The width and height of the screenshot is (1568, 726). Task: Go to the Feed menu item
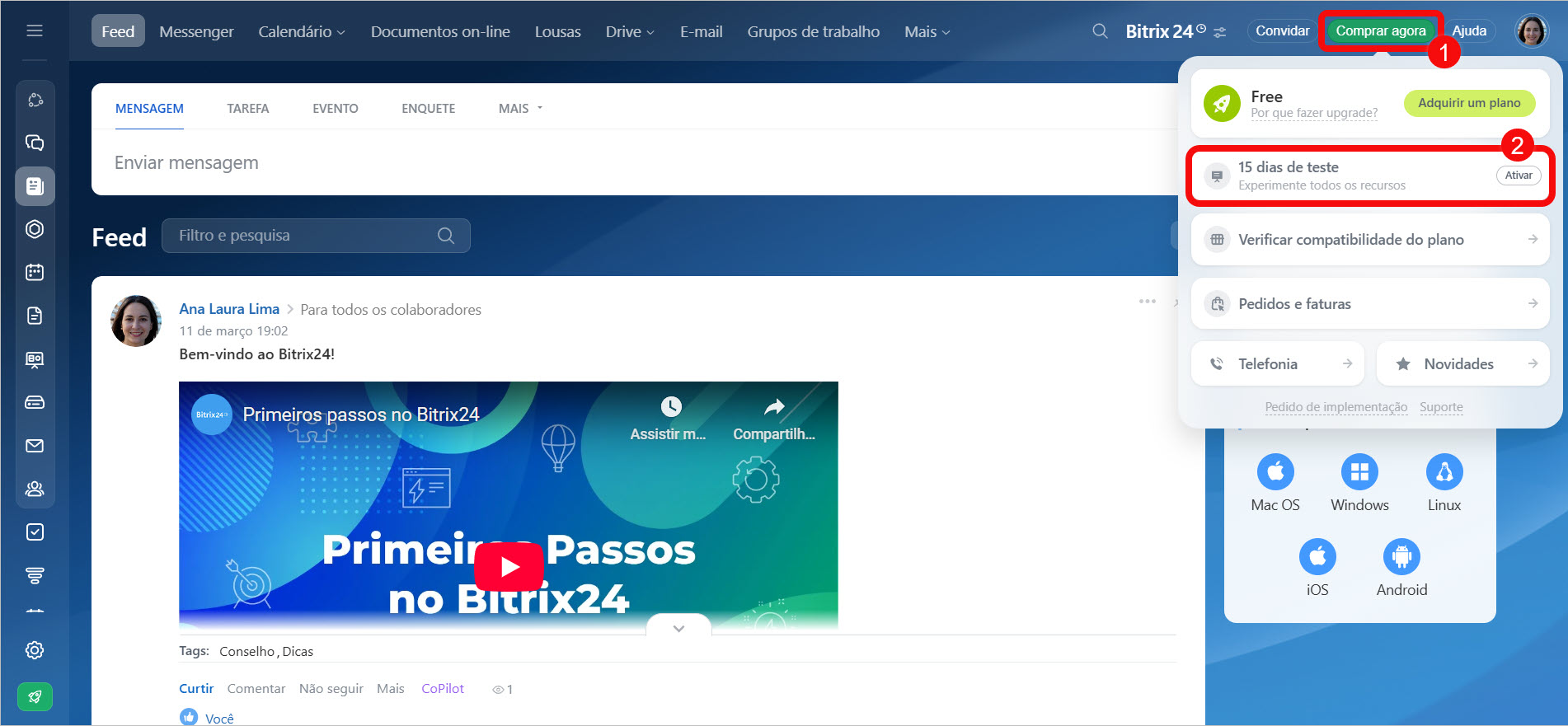[118, 31]
